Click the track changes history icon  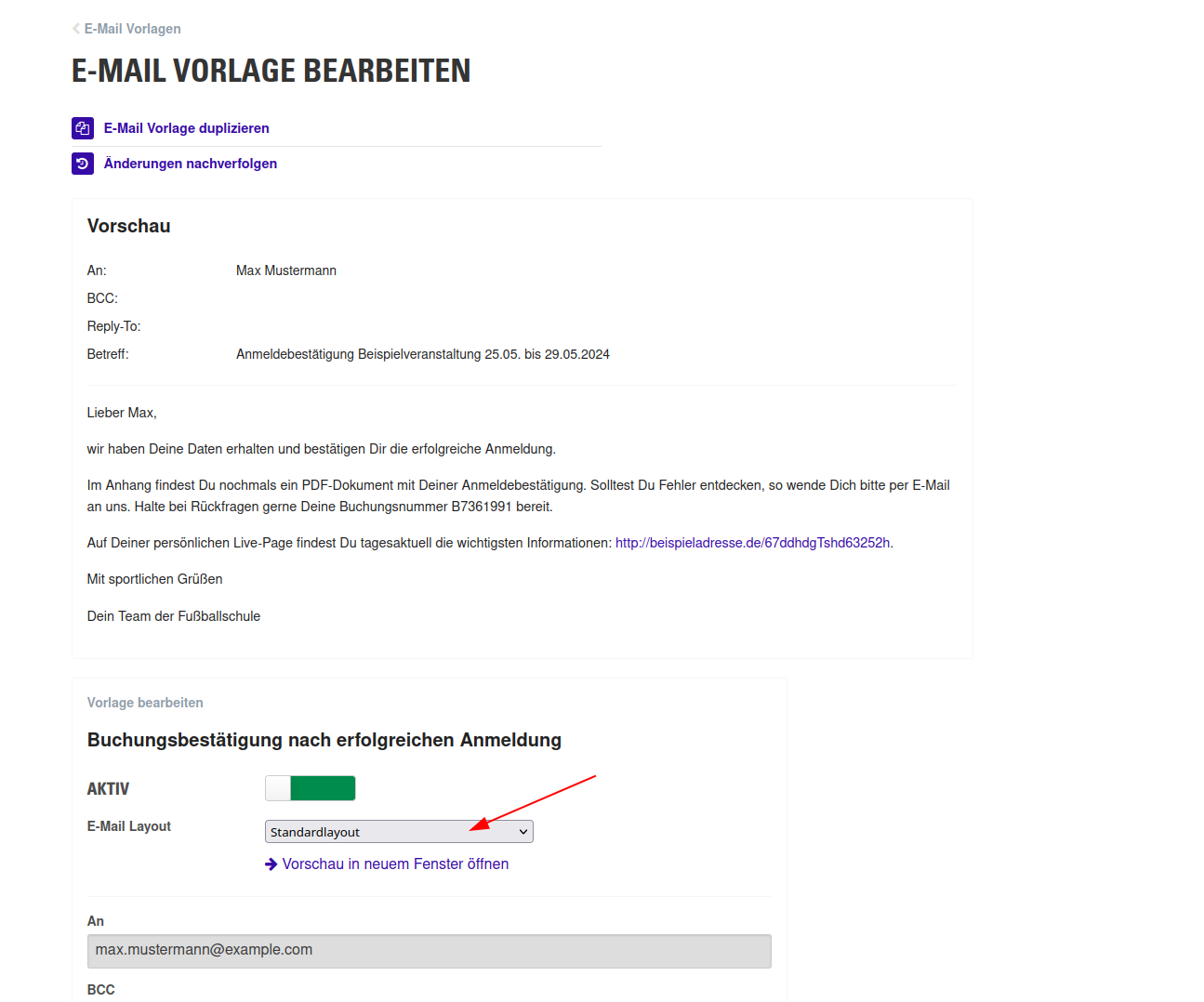(x=83, y=164)
